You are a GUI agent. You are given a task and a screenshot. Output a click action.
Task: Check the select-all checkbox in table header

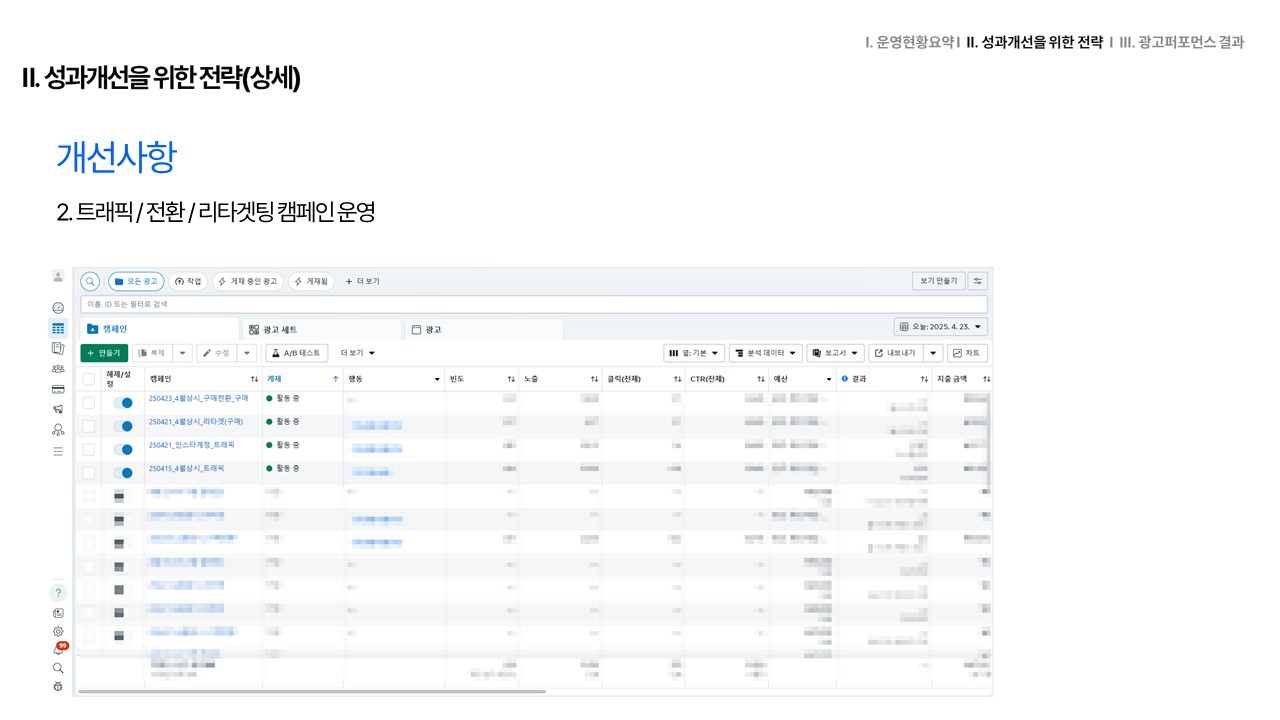click(x=89, y=379)
